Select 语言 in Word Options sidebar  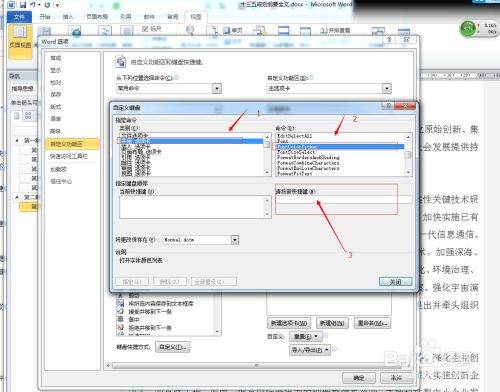(x=56, y=119)
